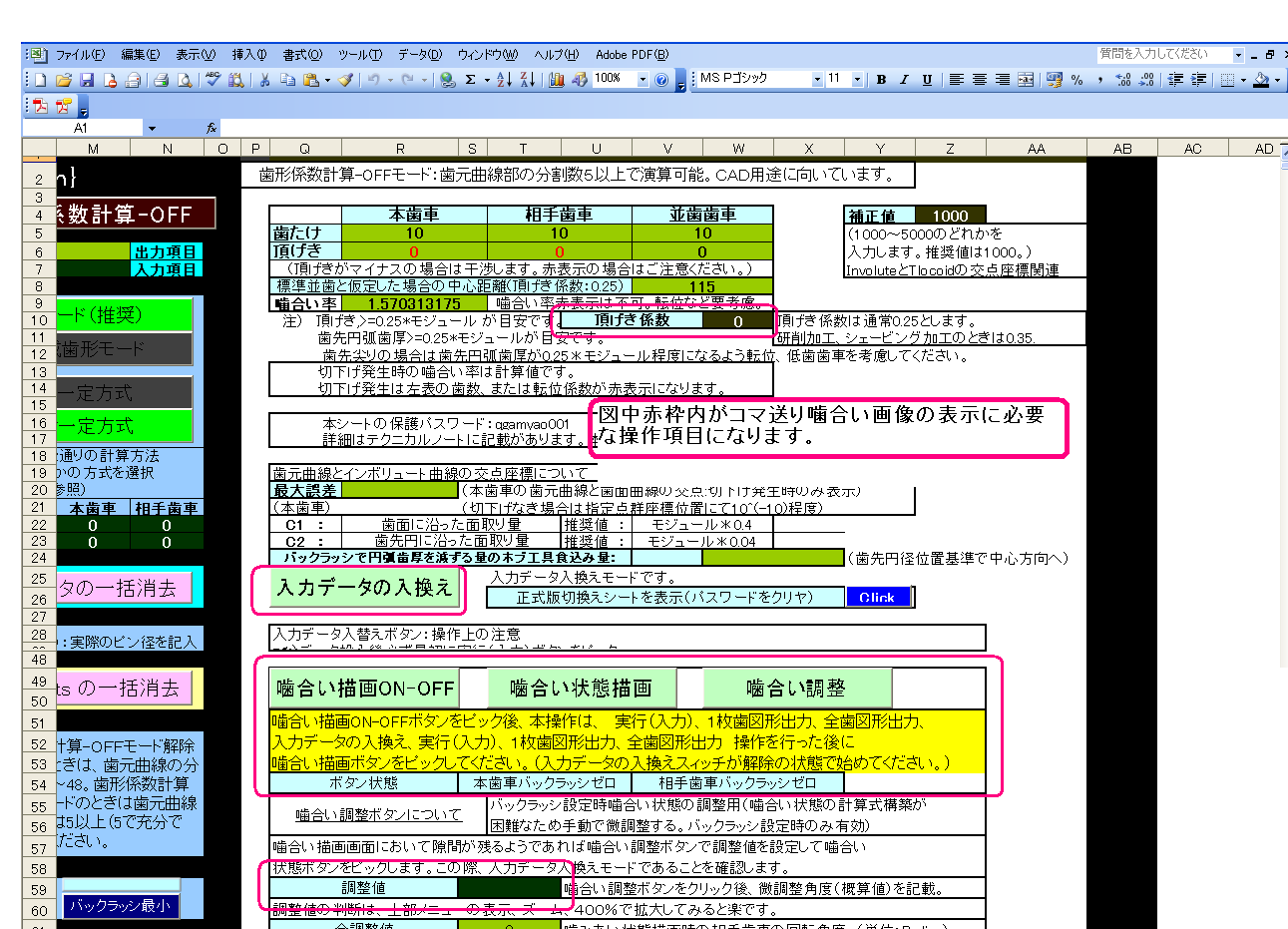This screenshot has height=929, width=1288.
Task: Click Increase Decimal icon
Action: 1122,80
